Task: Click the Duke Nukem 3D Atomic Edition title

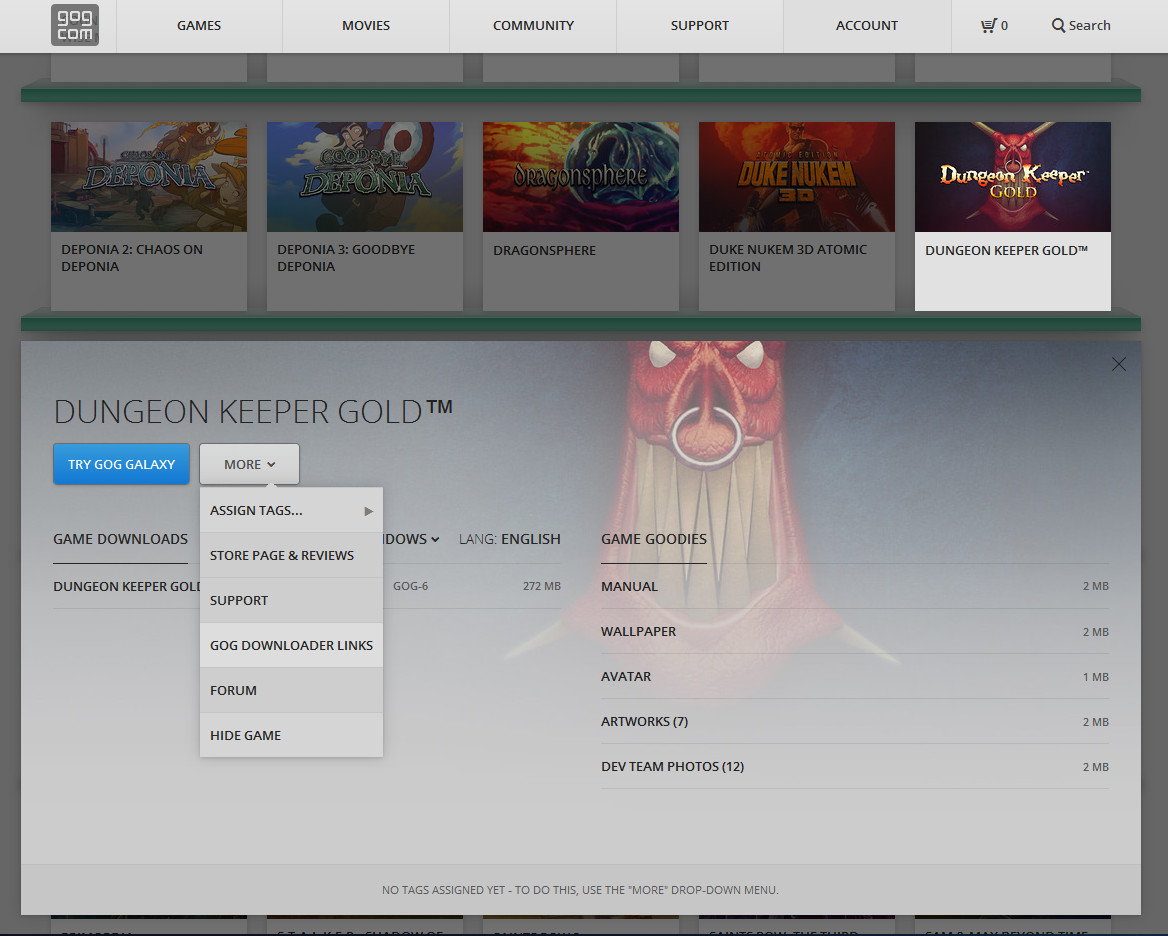Action: point(788,258)
